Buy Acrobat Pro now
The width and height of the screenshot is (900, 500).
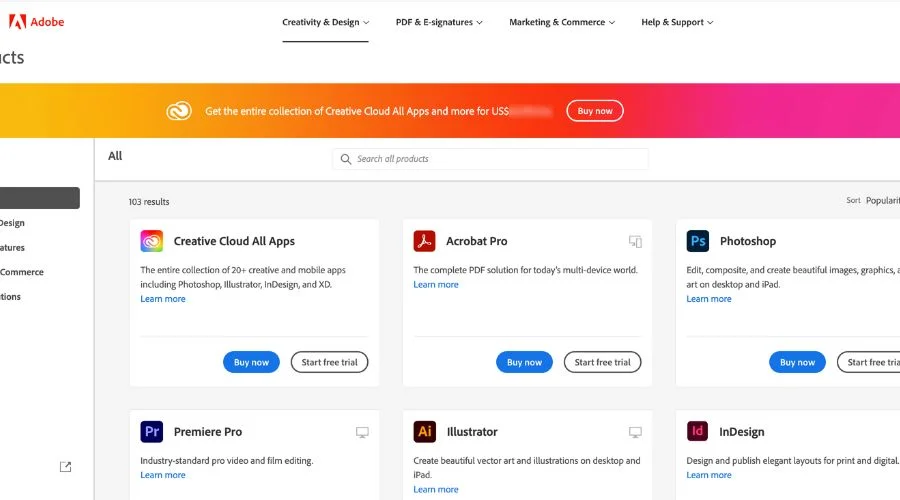(524, 362)
